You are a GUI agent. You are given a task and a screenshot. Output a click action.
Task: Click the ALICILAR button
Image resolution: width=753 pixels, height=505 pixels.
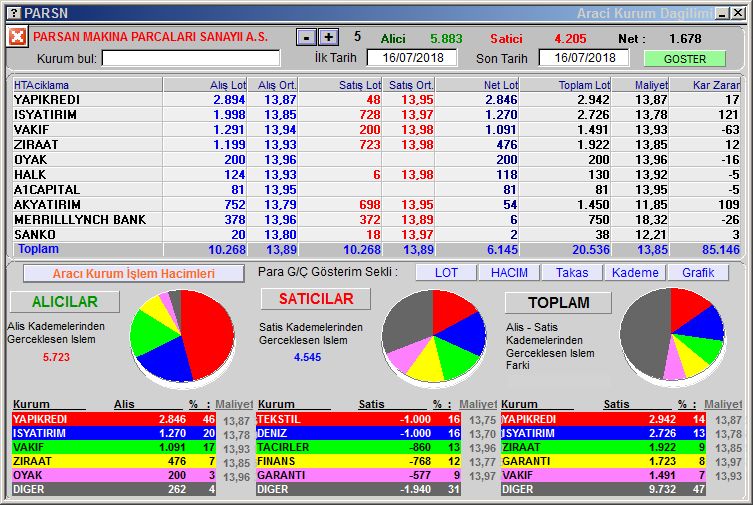65,301
